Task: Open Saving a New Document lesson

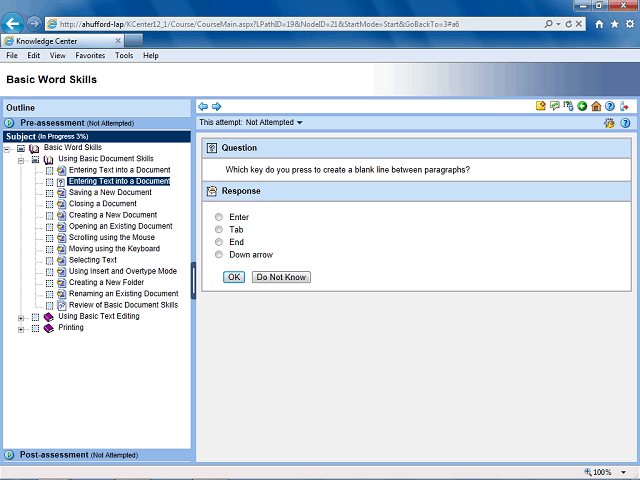Action: [110, 192]
